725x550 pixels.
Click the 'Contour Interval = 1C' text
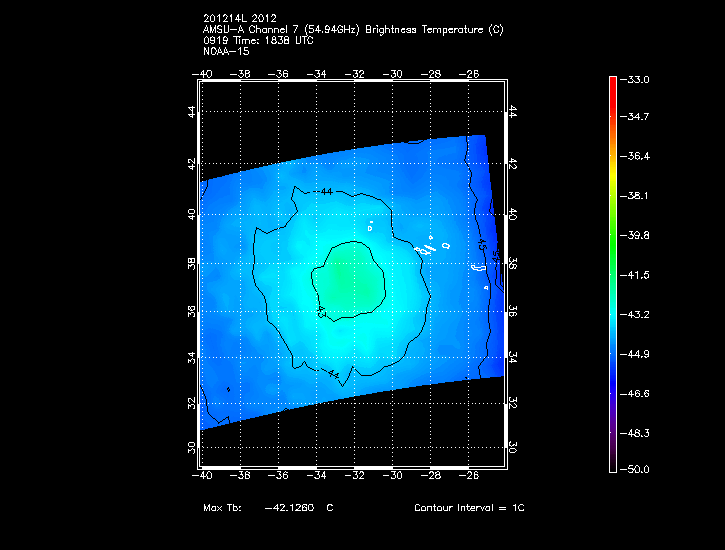pos(469,508)
